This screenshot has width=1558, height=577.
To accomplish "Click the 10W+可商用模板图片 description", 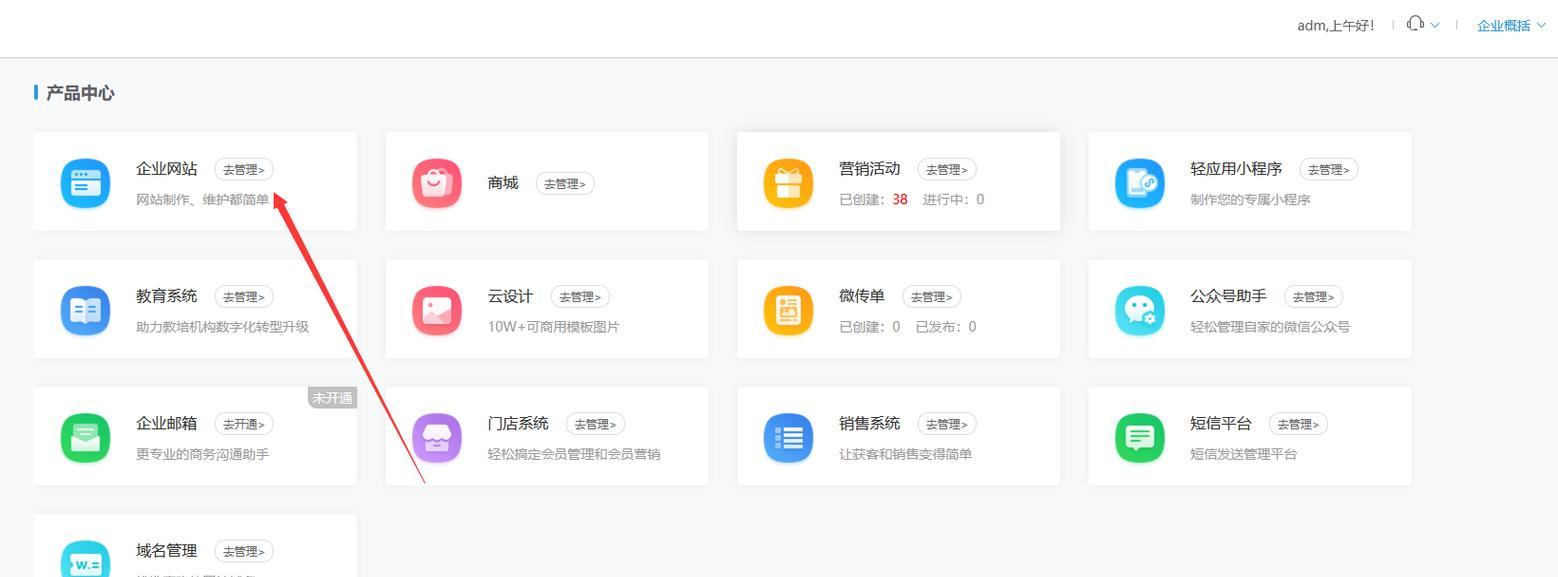I will tap(554, 326).
